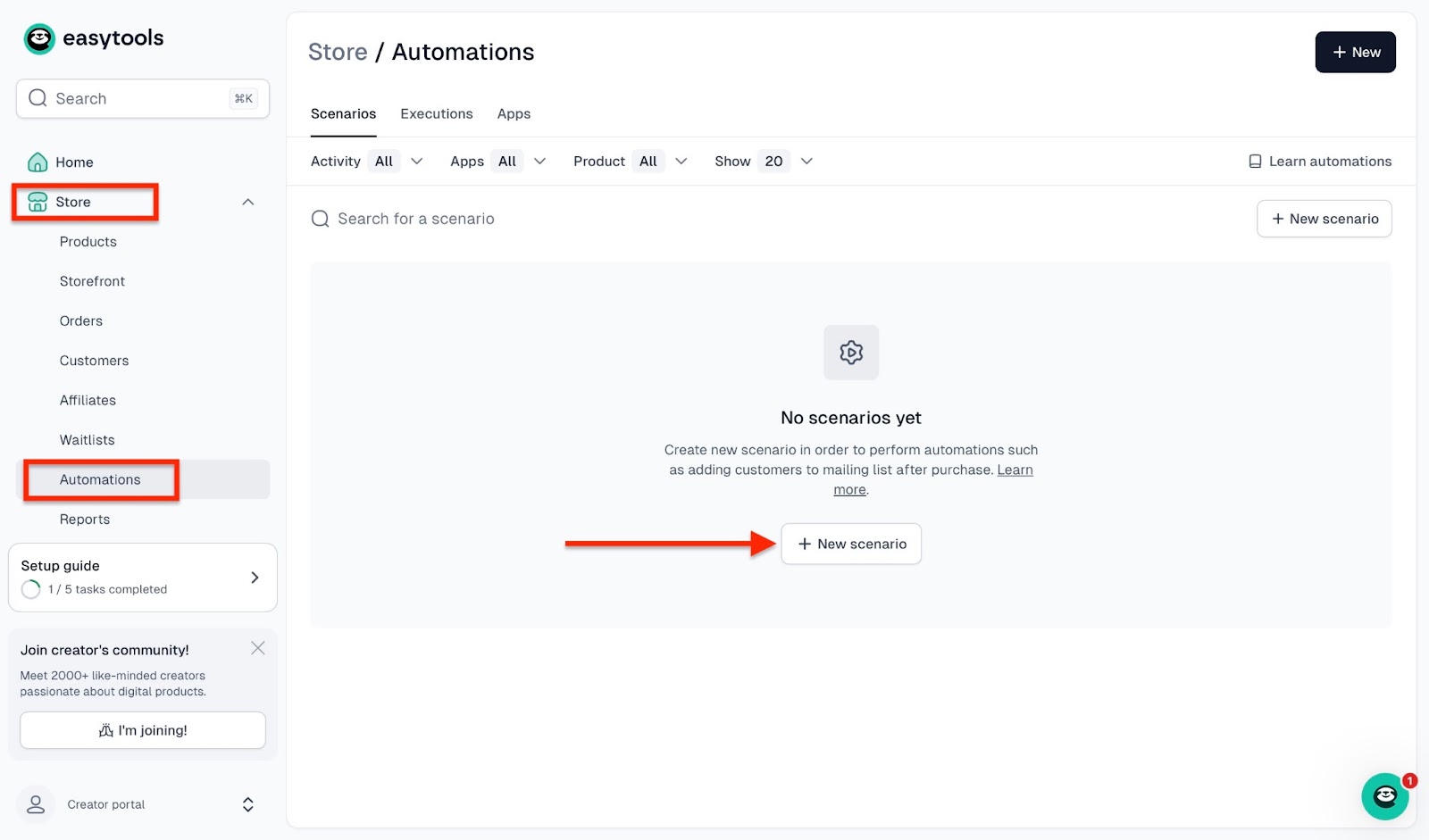Collapse the Store section chevron

(x=248, y=202)
